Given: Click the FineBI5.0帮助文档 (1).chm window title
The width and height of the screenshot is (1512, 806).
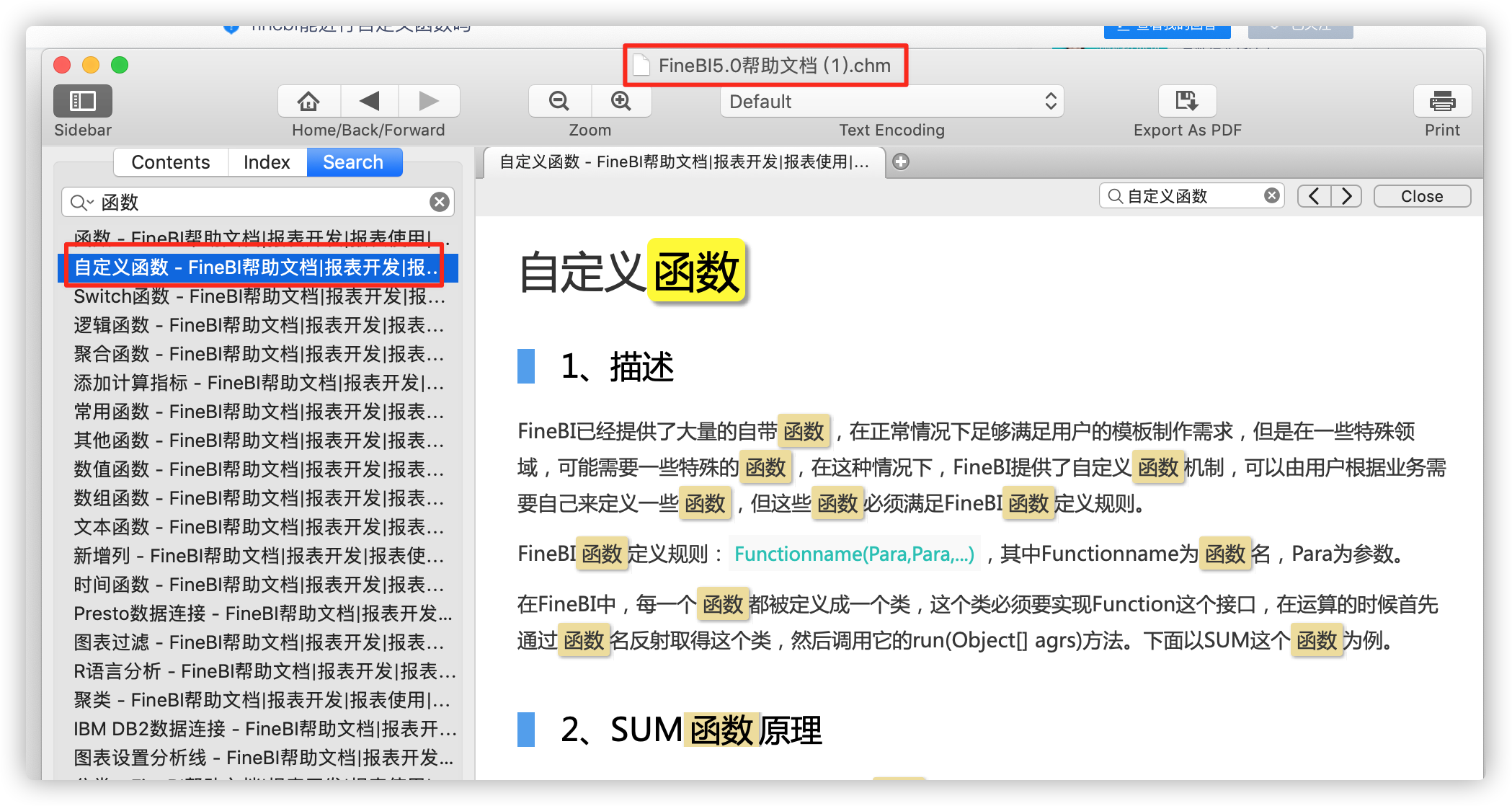Looking at the screenshot, I should (774, 66).
